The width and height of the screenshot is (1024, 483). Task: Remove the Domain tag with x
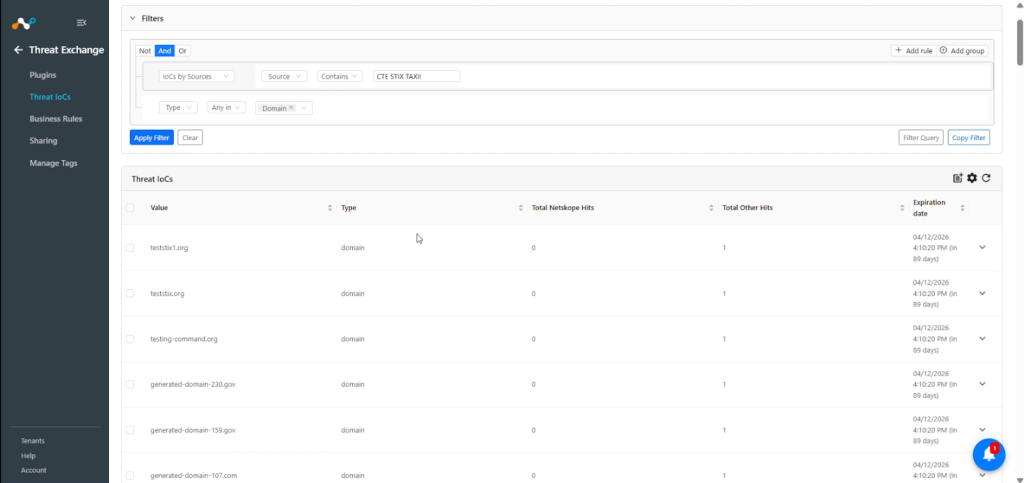(x=291, y=108)
